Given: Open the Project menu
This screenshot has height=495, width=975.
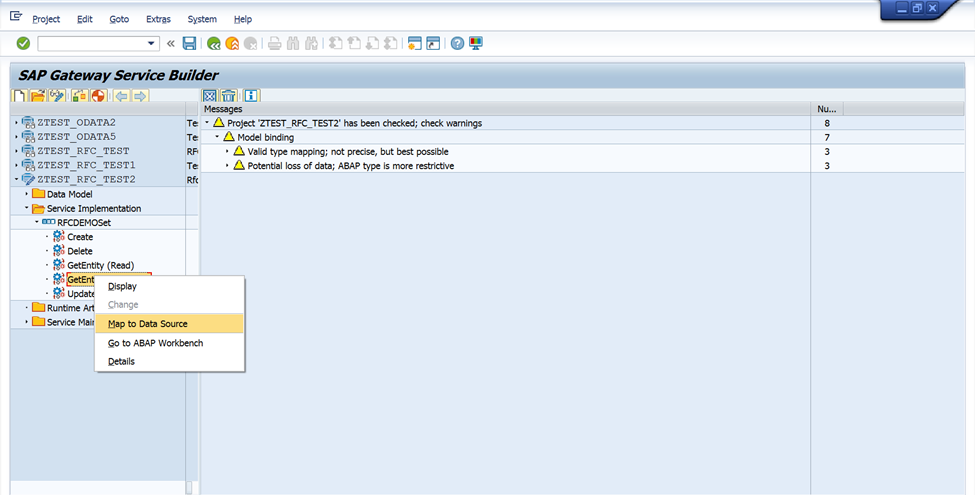Looking at the screenshot, I should click(x=46, y=19).
